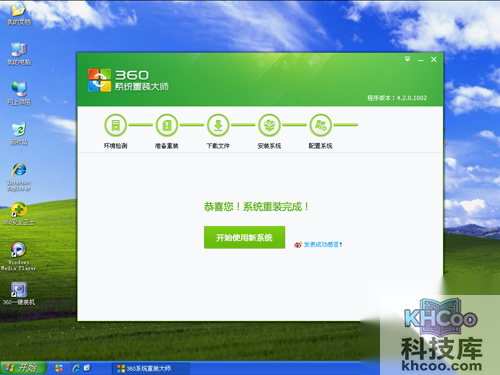Viewport: 500px width, 375px height.
Task: Open the title bar dropdown menu arrow
Action: [407, 59]
